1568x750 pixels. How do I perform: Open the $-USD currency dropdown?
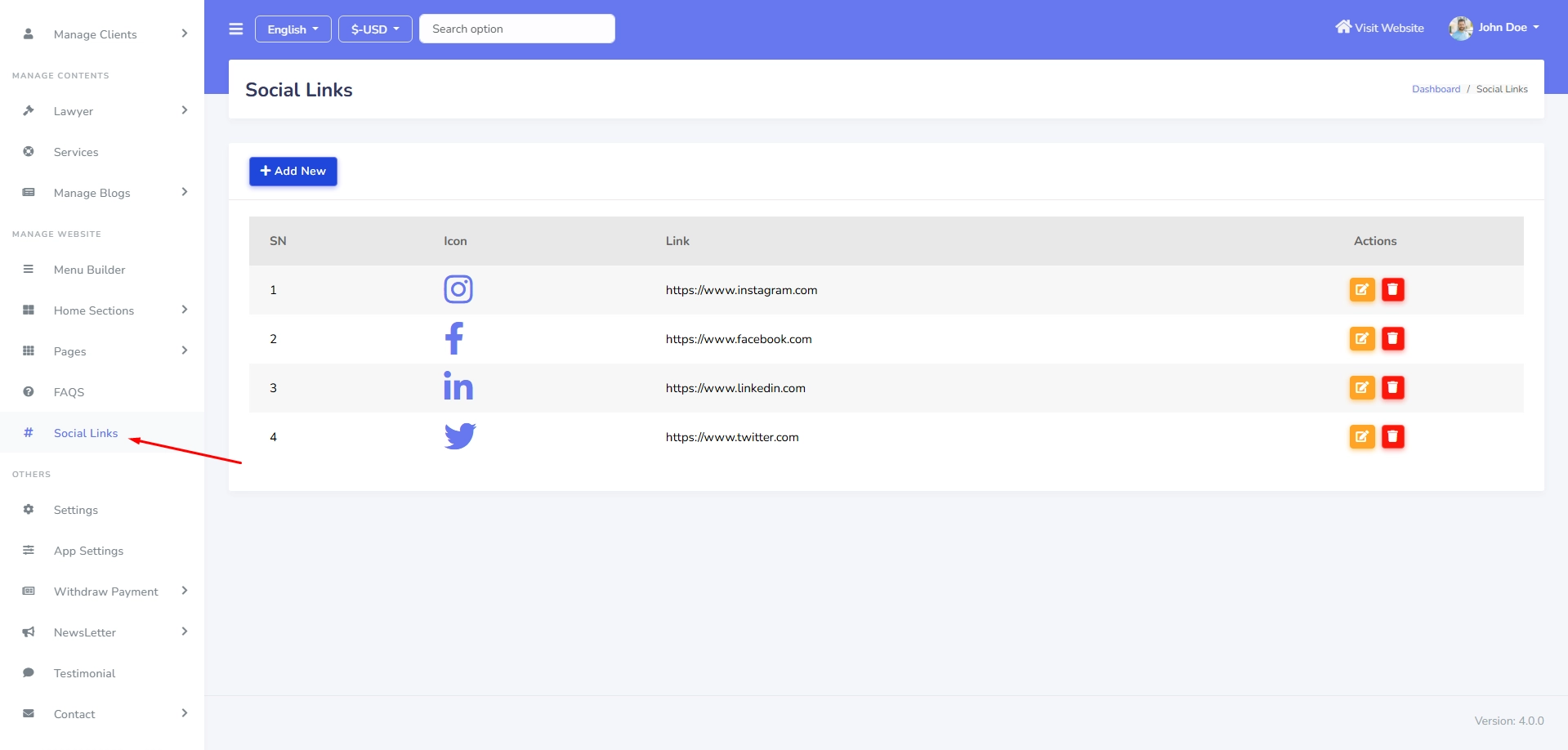click(x=375, y=29)
